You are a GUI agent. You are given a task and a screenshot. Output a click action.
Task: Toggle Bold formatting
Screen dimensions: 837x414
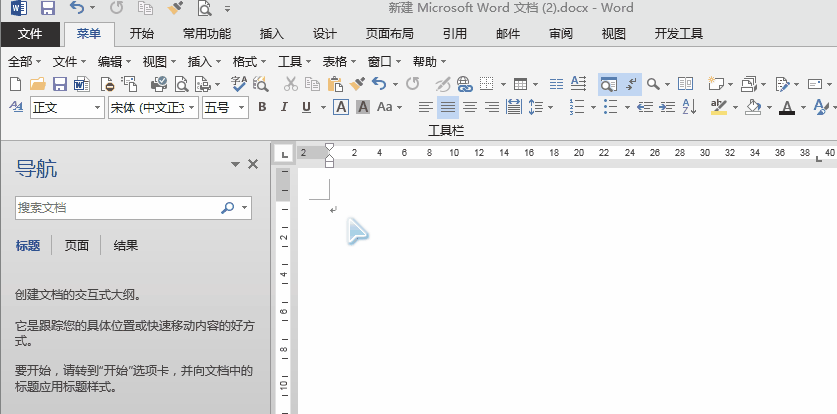point(262,107)
